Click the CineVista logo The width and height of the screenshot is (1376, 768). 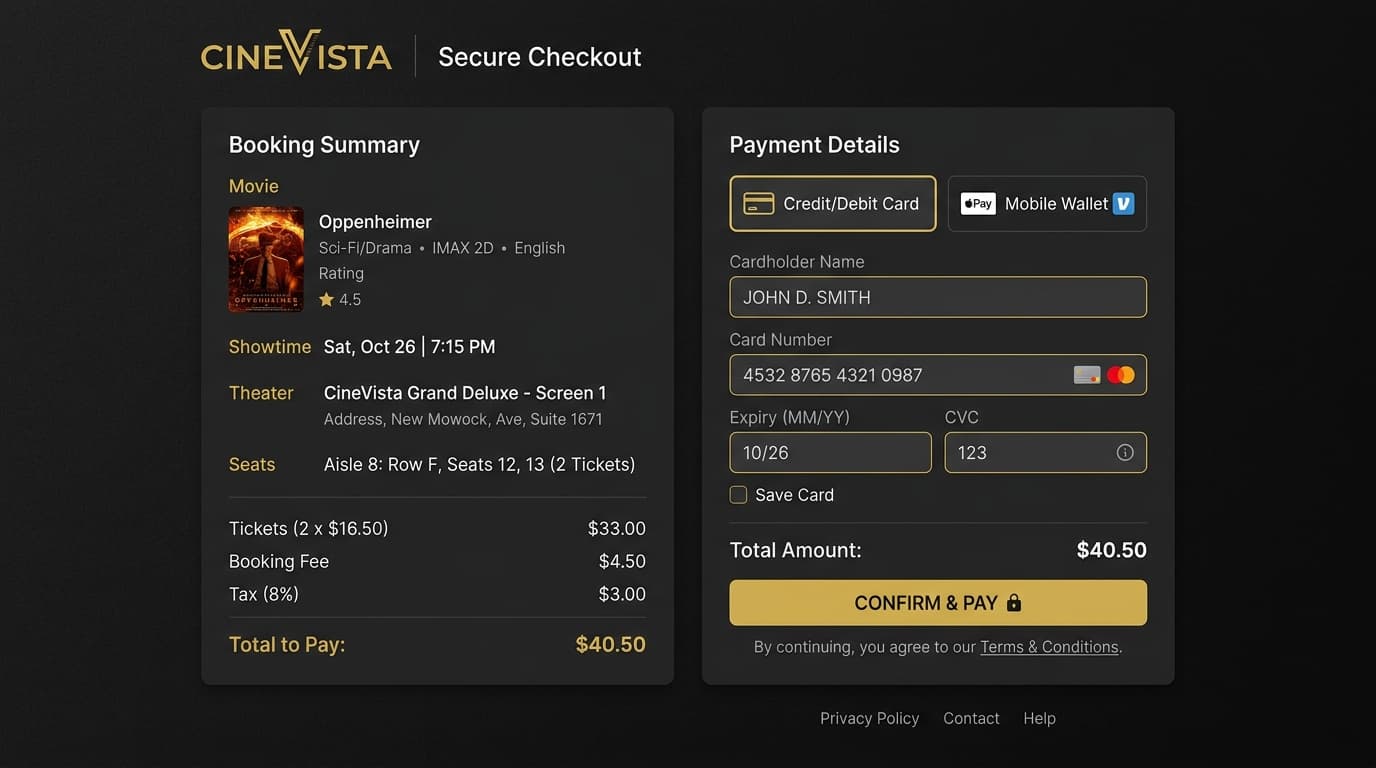[296, 55]
